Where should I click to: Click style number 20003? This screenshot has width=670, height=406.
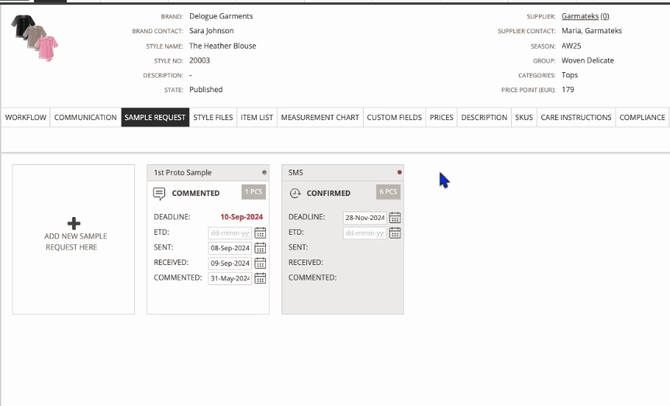pyautogui.click(x=200, y=60)
